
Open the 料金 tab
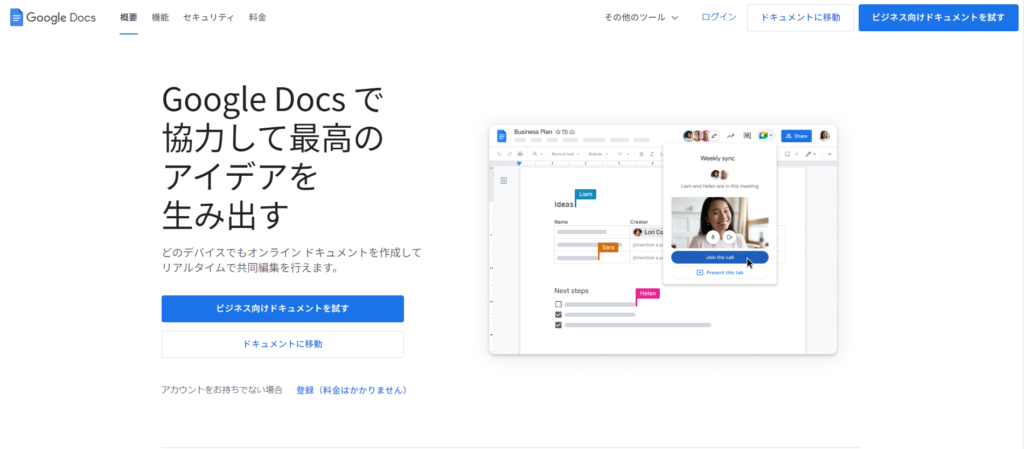click(x=257, y=18)
